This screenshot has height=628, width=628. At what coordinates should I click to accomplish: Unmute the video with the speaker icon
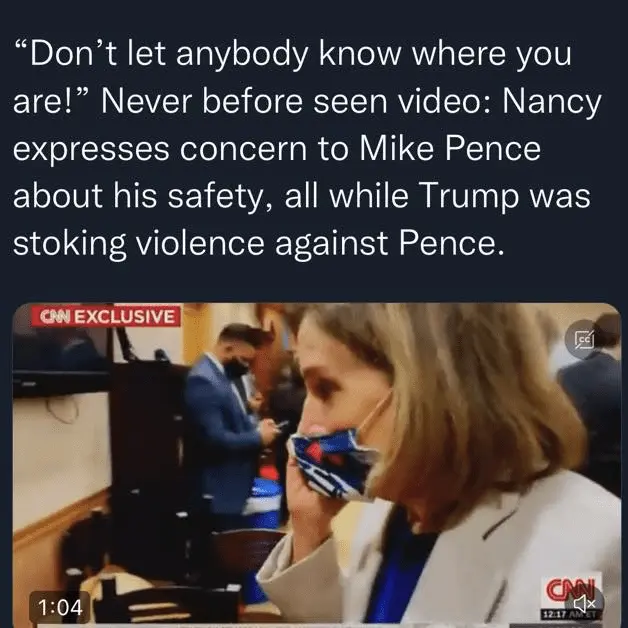[584, 603]
